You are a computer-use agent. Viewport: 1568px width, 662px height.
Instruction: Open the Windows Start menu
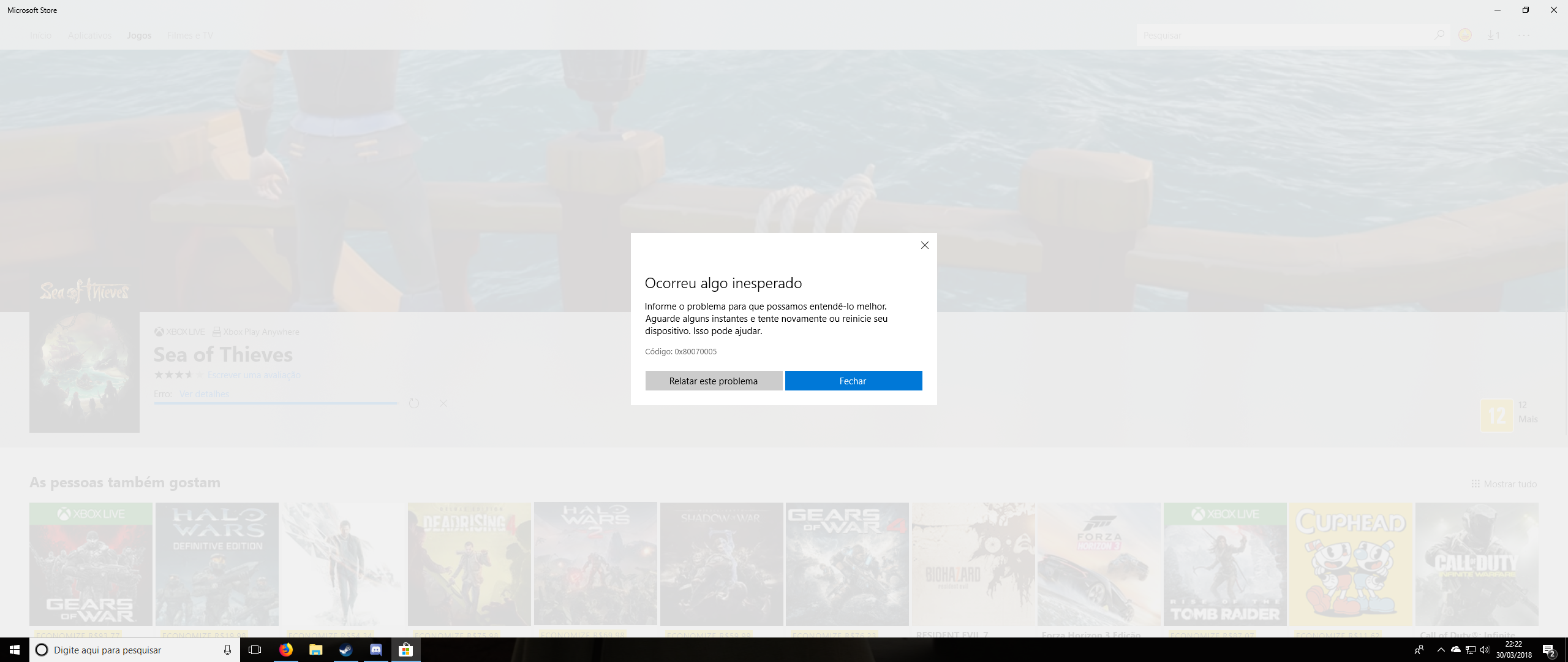[x=15, y=650]
